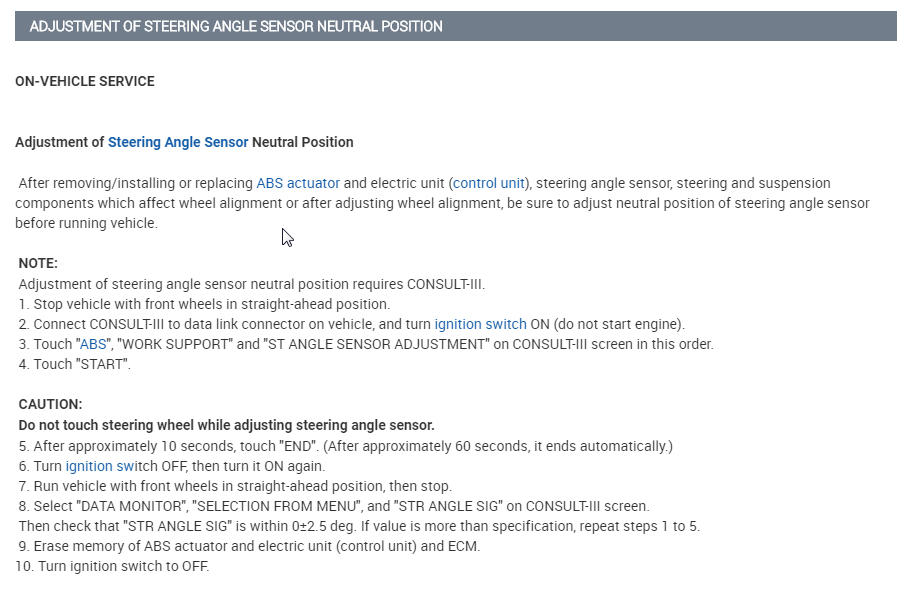Click the NOTE label
908x596 pixels.
[39, 263]
